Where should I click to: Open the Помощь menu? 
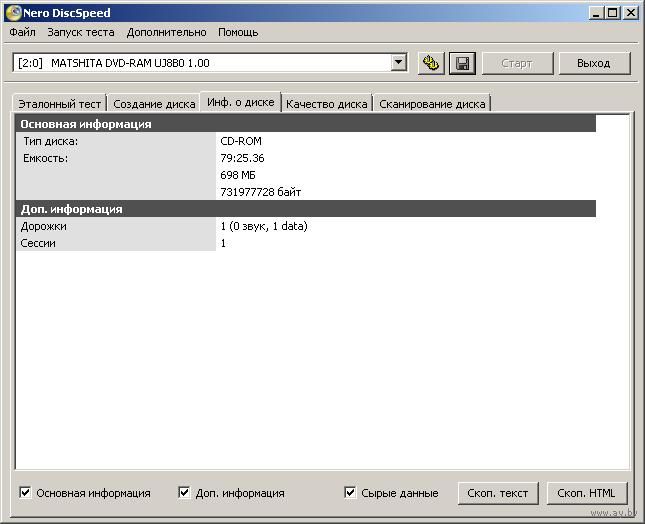238,32
